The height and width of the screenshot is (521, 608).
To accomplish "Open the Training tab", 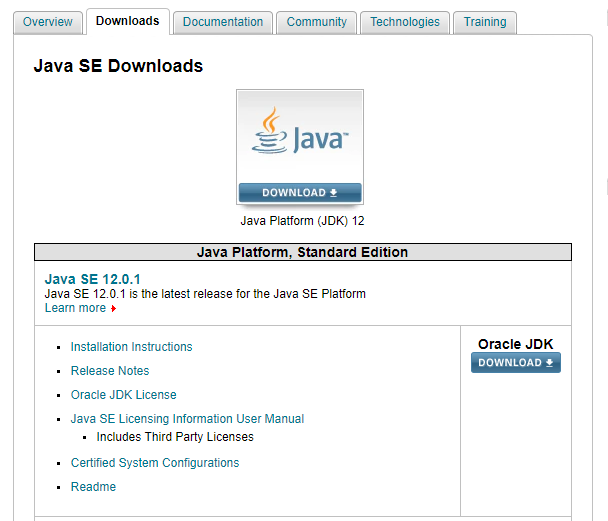I will (x=485, y=22).
